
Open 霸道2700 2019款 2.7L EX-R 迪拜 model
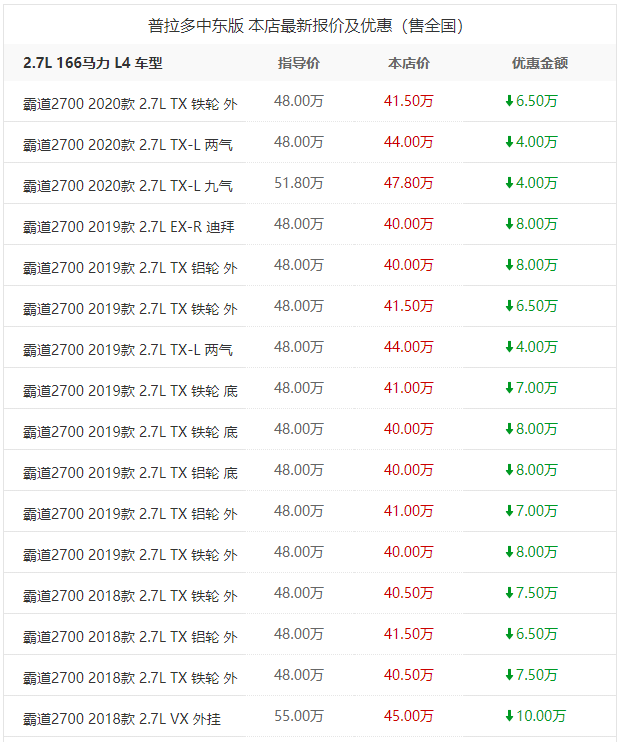pyautogui.click(x=128, y=224)
